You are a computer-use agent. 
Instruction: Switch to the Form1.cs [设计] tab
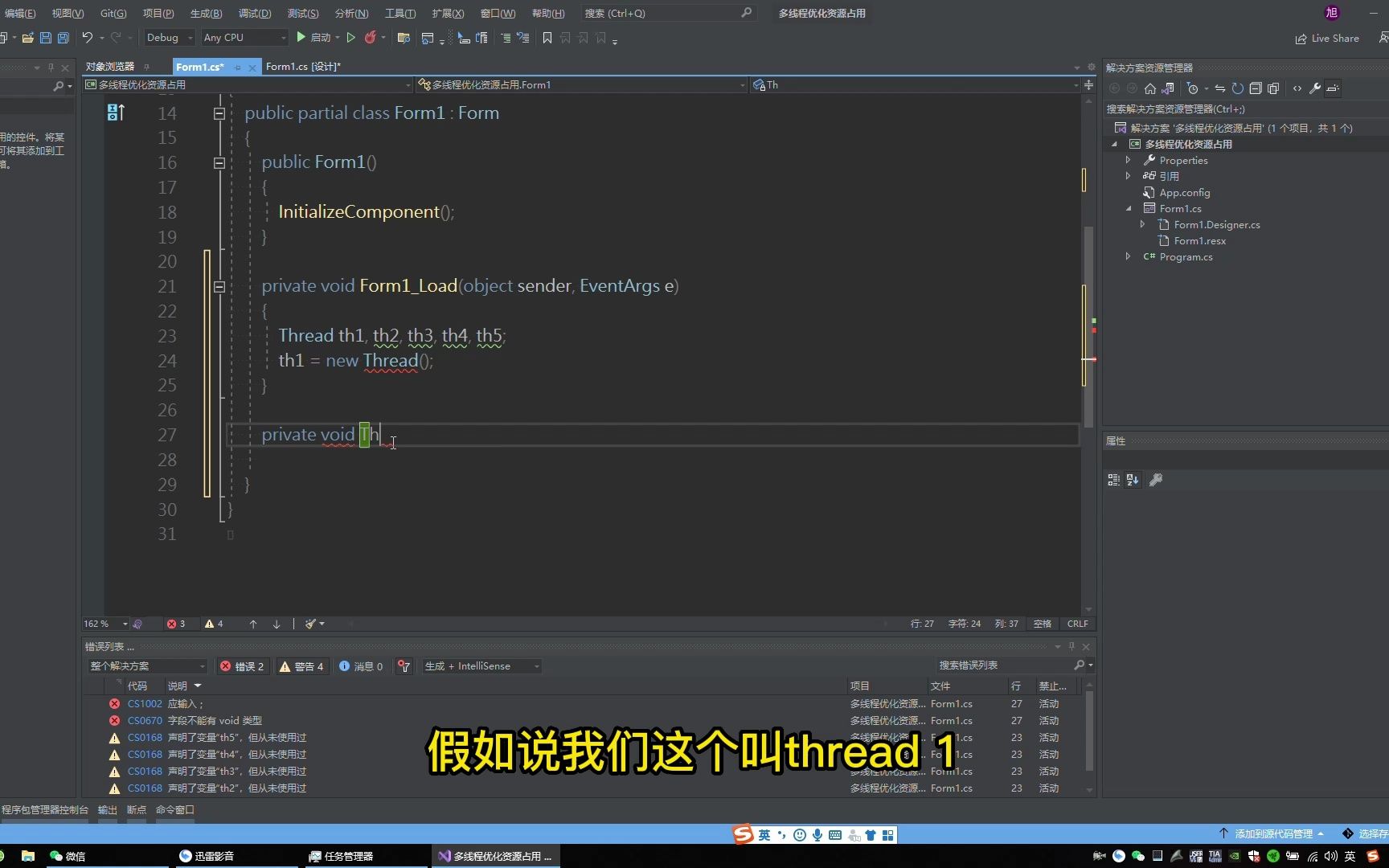tap(303, 67)
